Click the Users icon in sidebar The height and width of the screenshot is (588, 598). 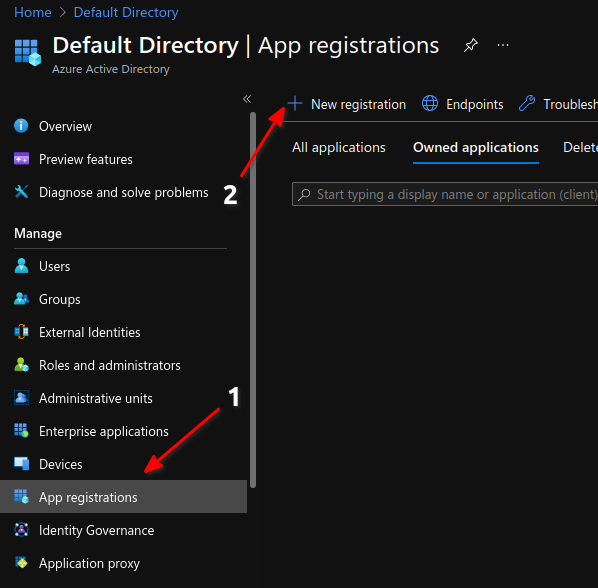coord(21,266)
